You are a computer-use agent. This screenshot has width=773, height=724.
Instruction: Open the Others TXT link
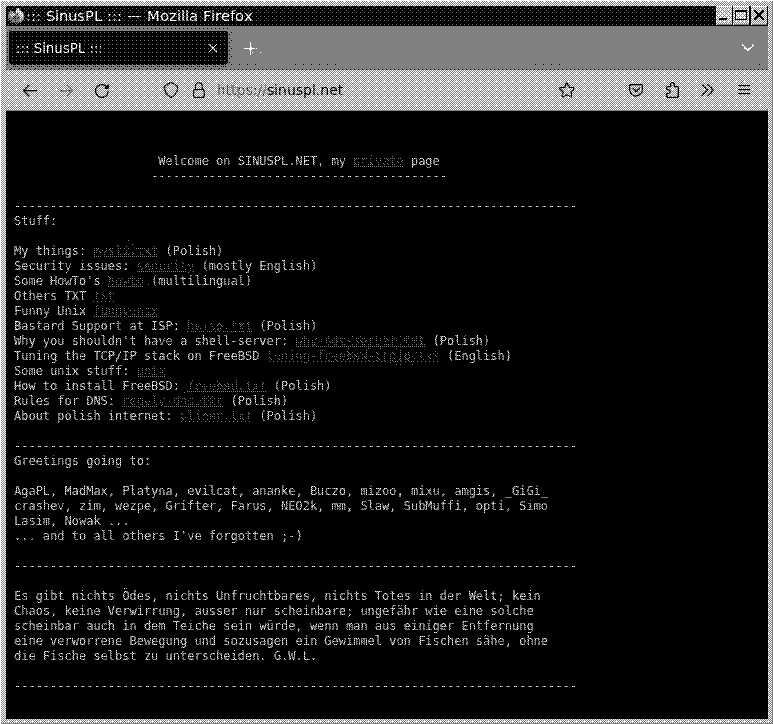point(104,296)
